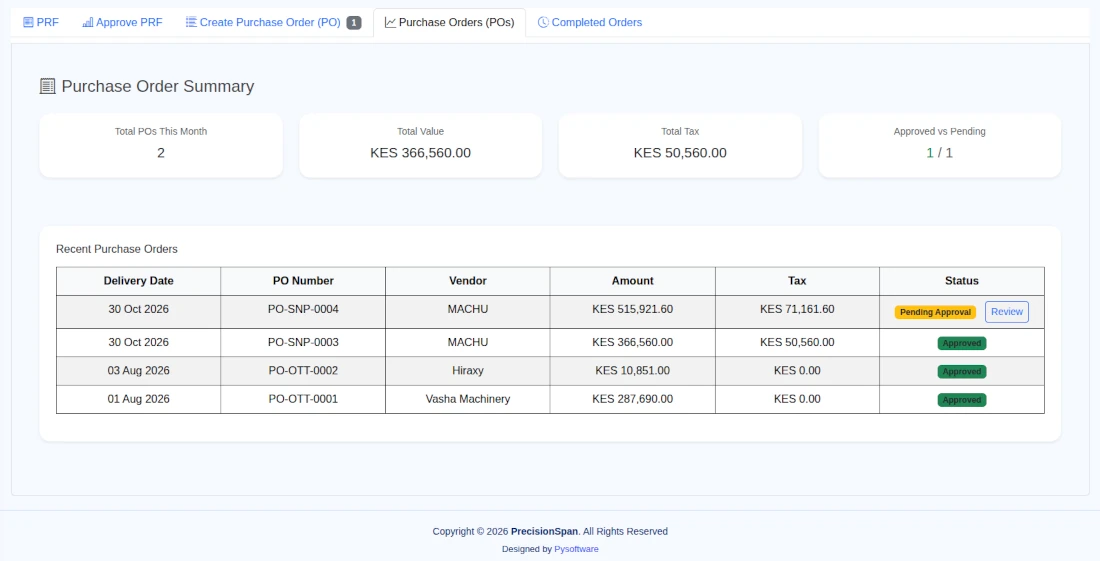
Task: Click the PrecisionSpan name in footer
Action: click(544, 532)
